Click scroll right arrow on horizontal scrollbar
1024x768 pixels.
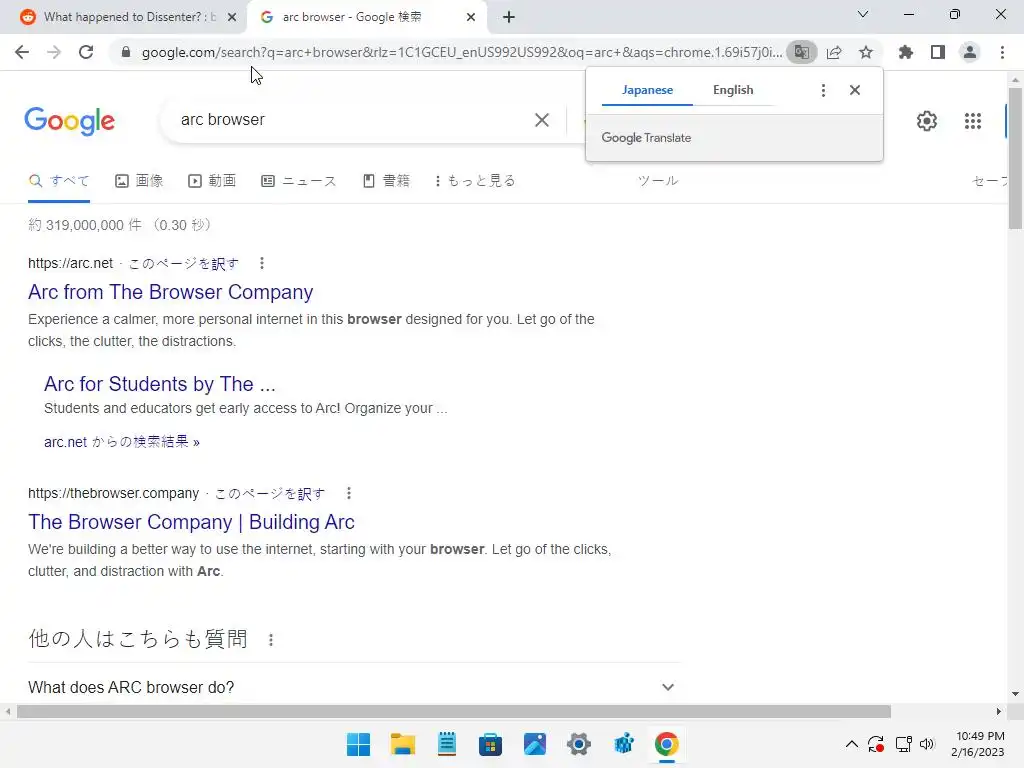coord(999,711)
